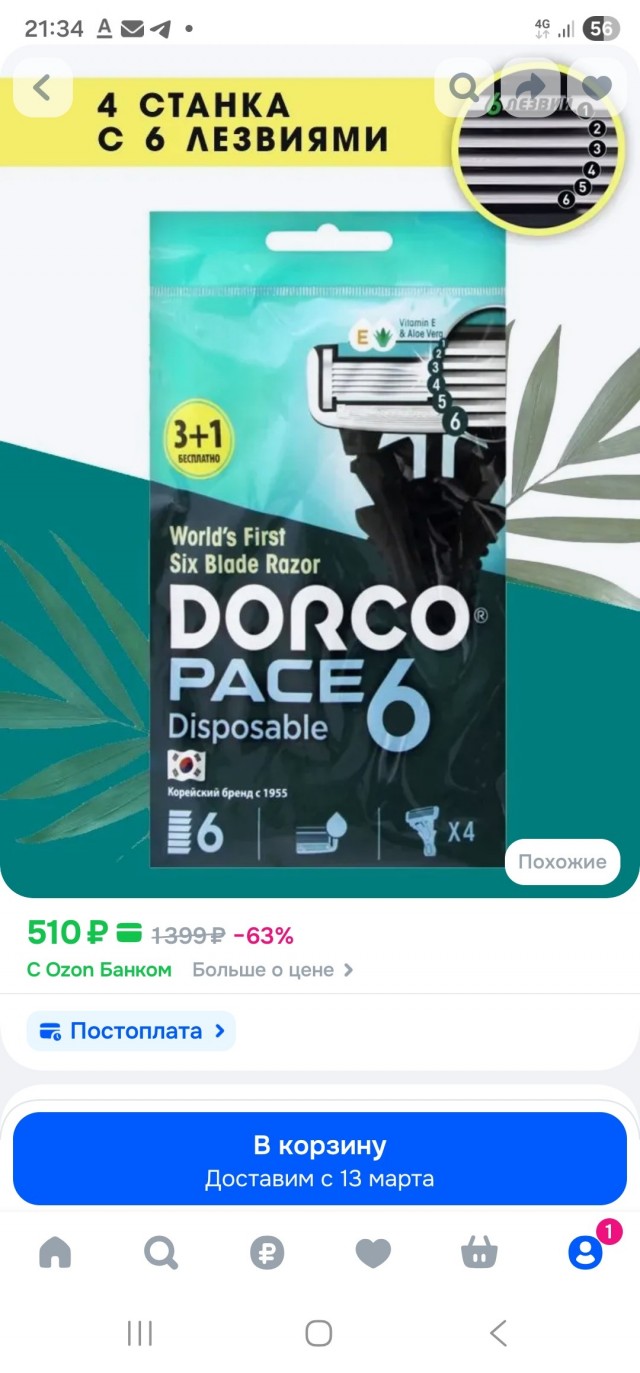Open Постоплата payment option chevron

tap(131, 1031)
